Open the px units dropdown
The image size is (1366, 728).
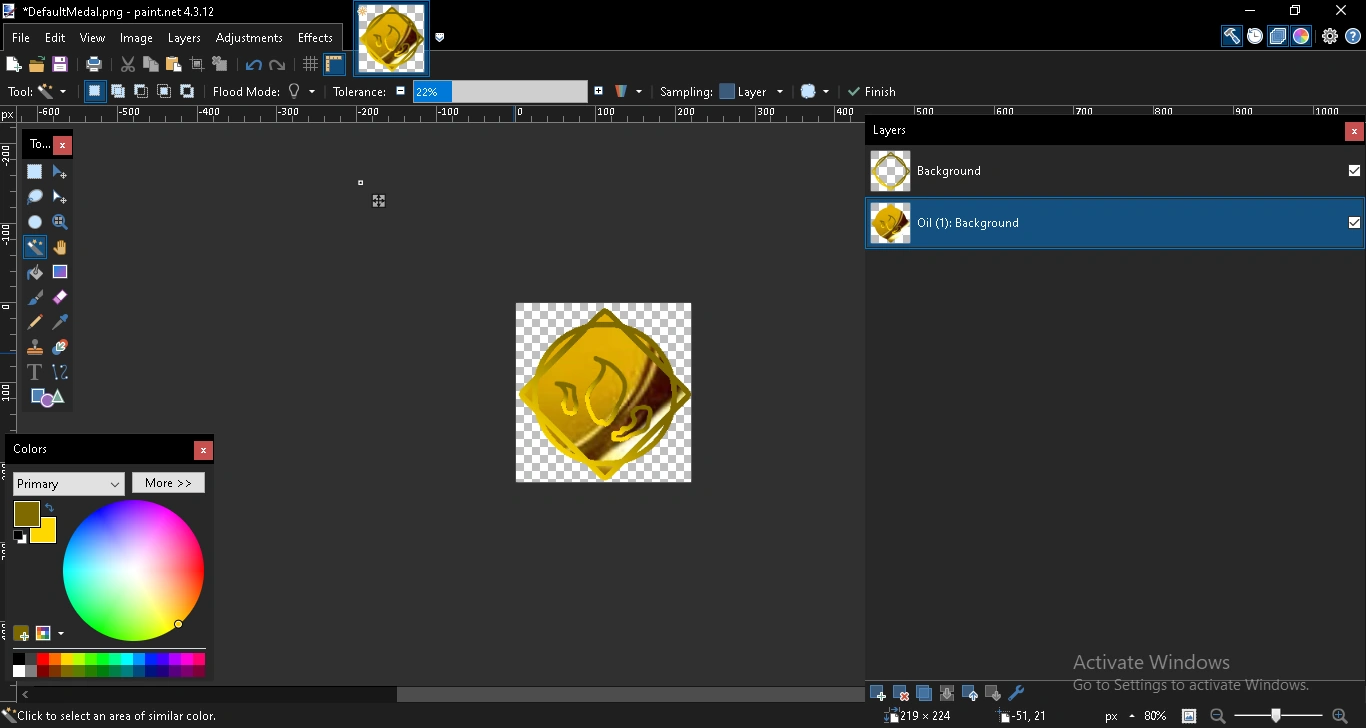(1120, 717)
